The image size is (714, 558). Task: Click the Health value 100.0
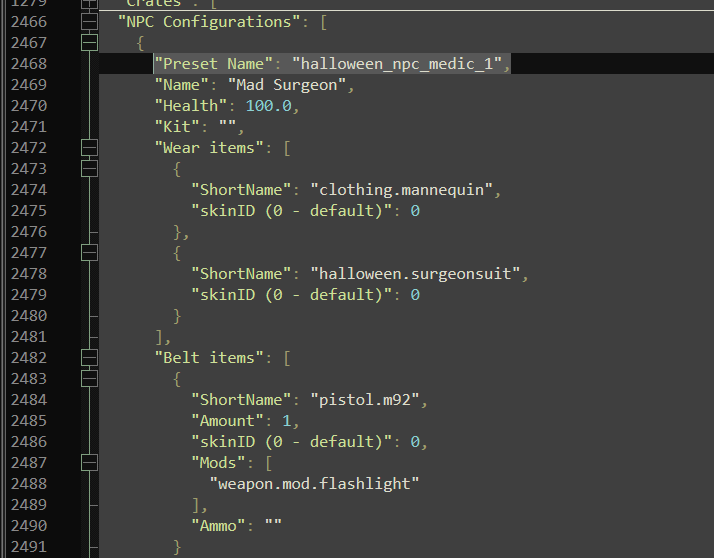[x=269, y=106]
